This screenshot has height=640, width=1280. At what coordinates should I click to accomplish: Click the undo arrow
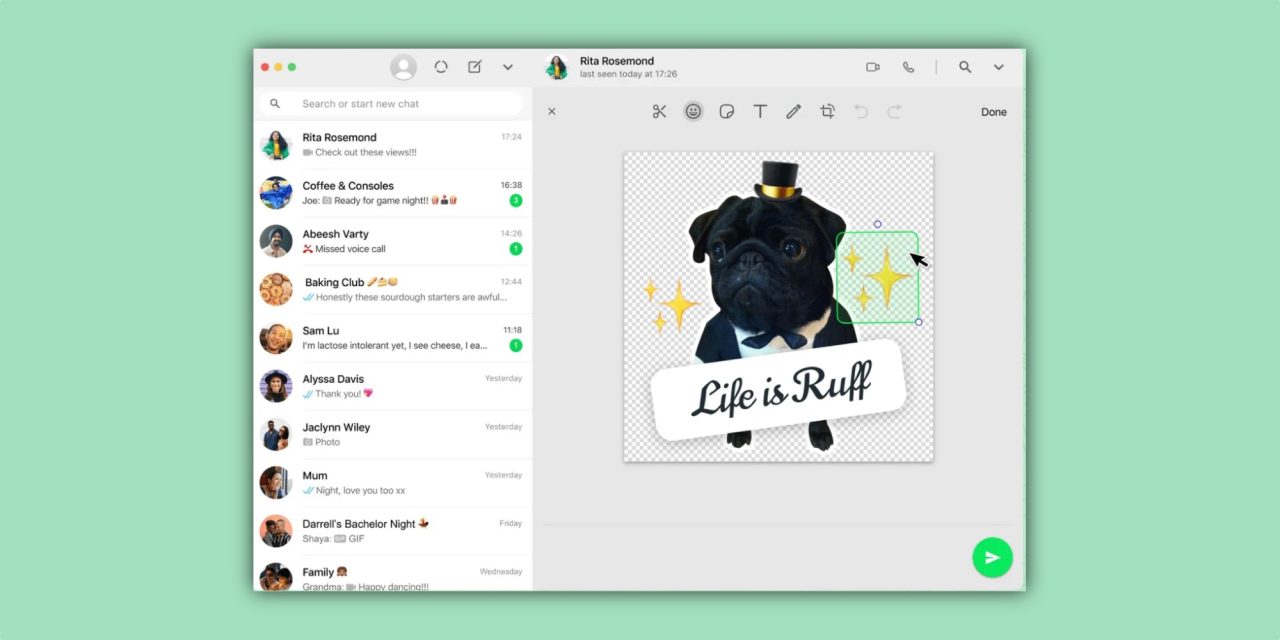pos(861,112)
